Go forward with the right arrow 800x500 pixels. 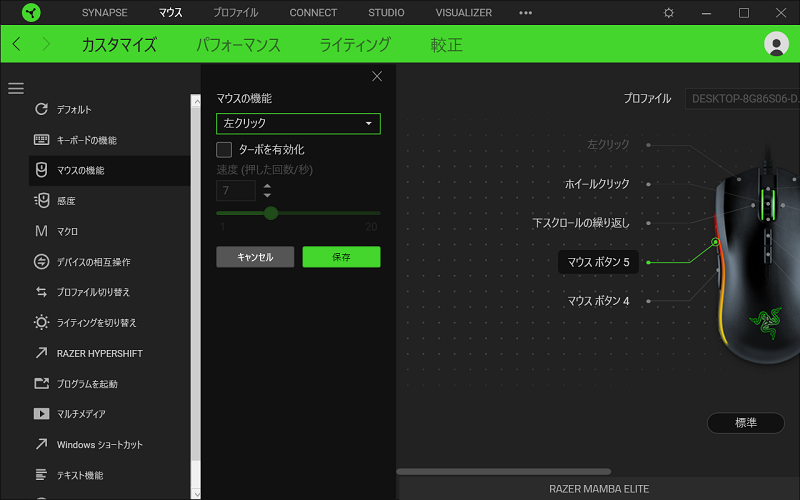[46, 44]
